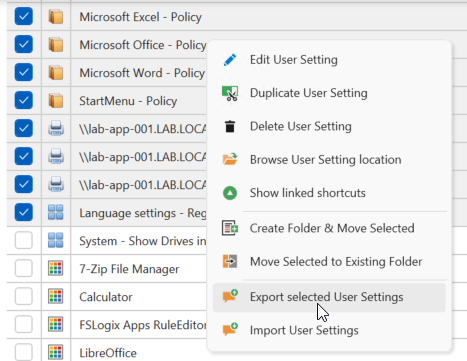Choose Export selected User Settings
The image size is (467, 361).
click(x=329, y=297)
